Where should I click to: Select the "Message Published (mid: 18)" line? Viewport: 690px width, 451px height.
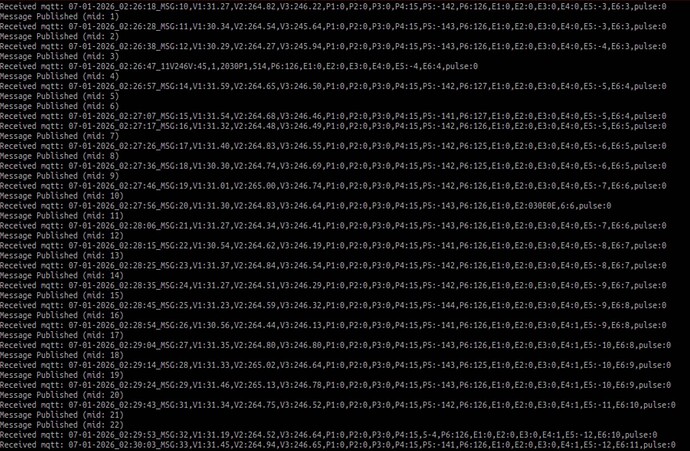62,355
